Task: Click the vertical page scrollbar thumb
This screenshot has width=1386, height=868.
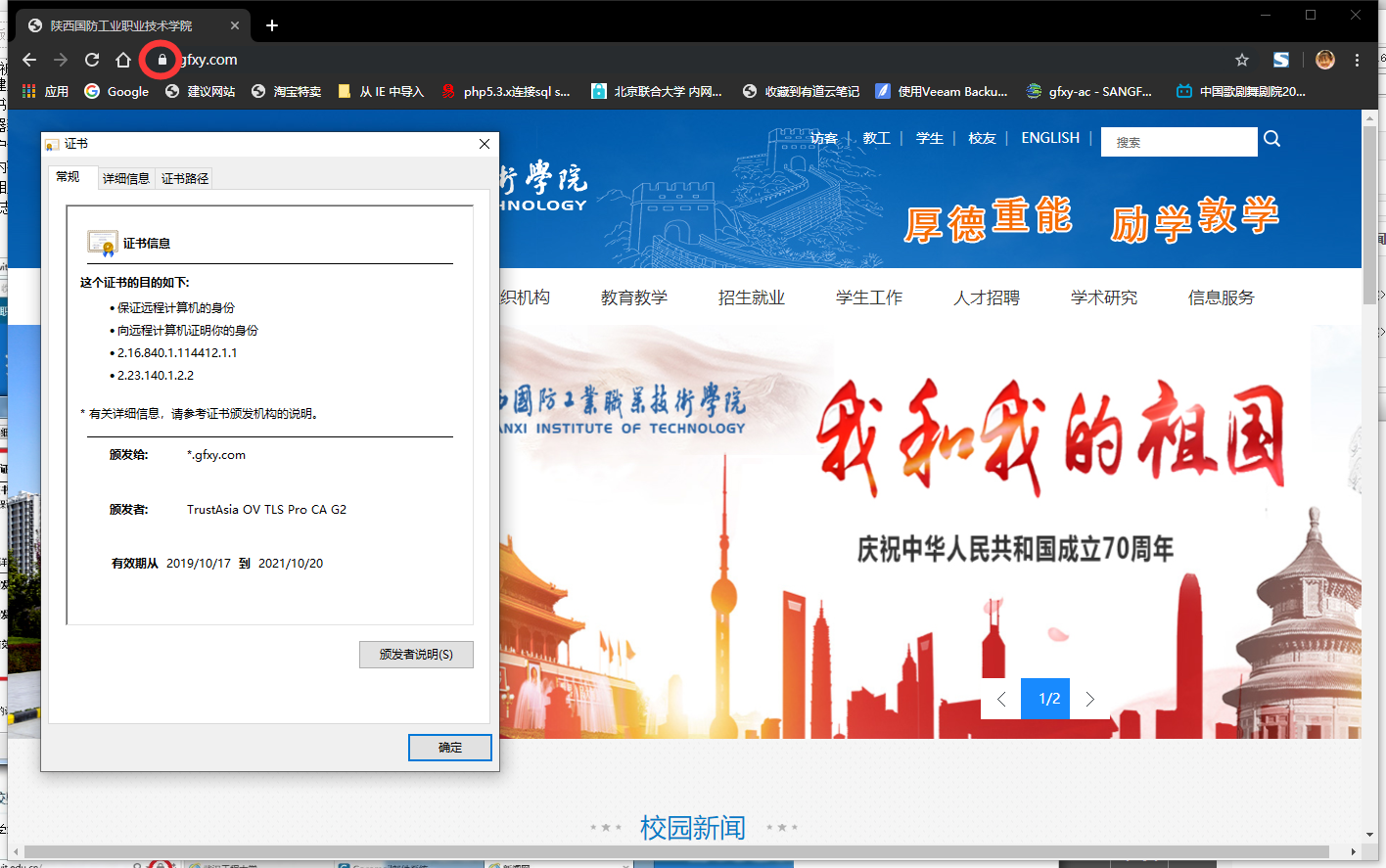Action: [1369, 215]
